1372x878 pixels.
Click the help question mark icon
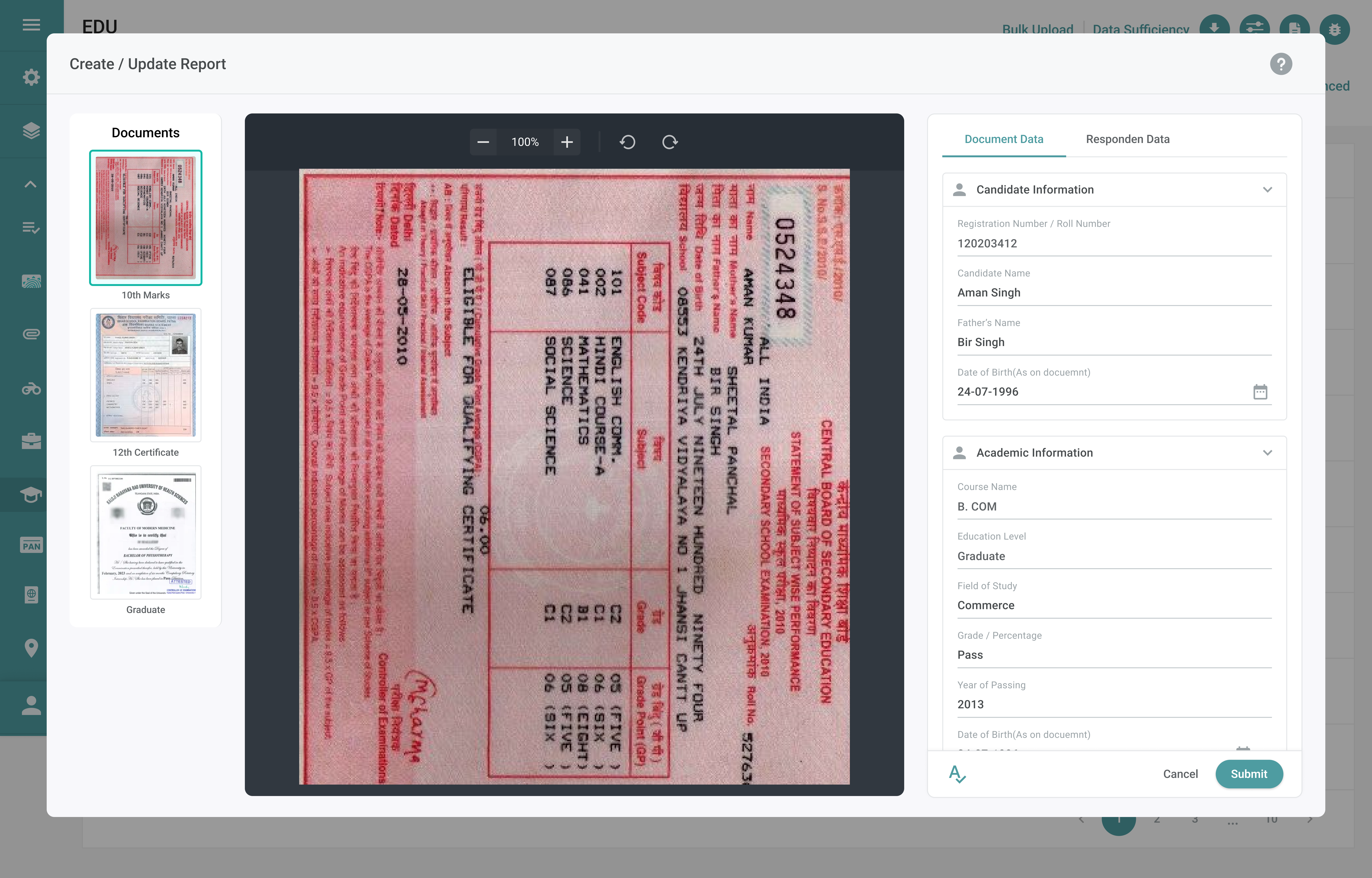pos(1281,64)
